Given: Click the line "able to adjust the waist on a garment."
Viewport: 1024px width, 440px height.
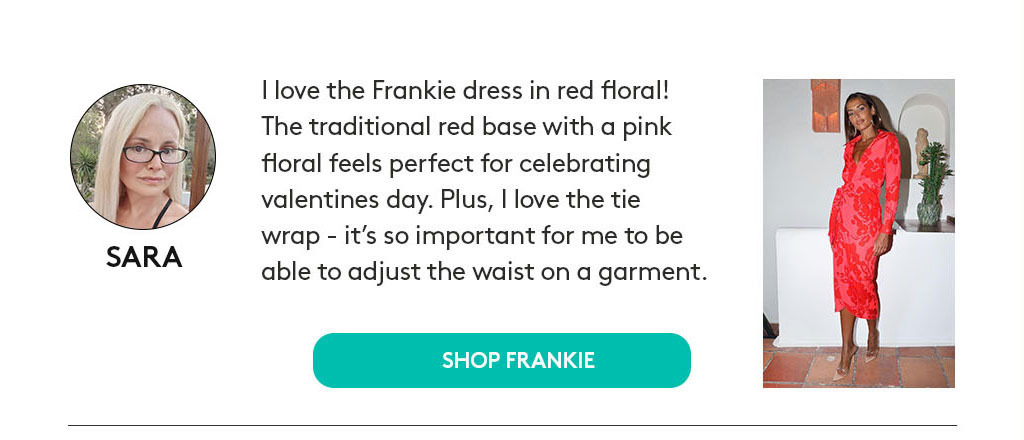Looking at the screenshot, I should [x=485, y=272].
